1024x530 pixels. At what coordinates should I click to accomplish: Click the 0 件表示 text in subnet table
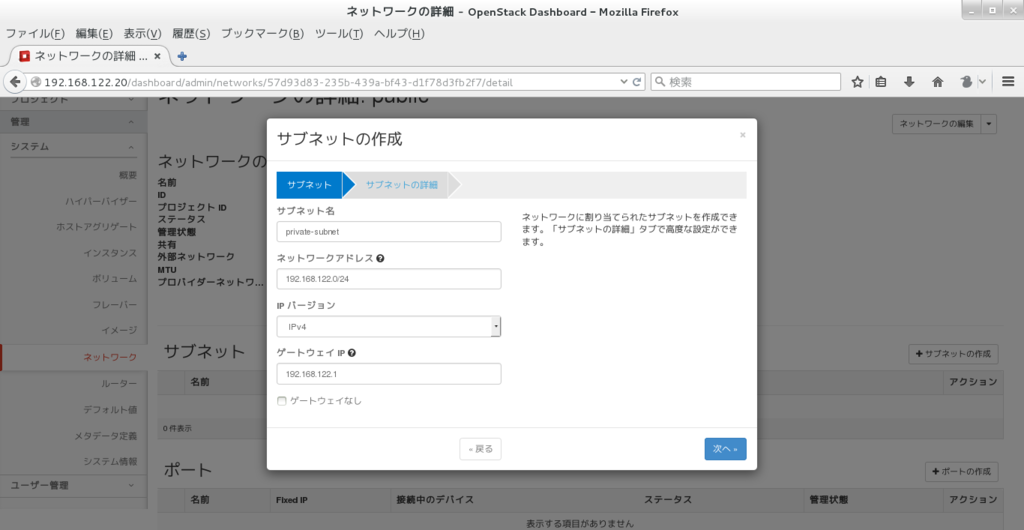178,429
